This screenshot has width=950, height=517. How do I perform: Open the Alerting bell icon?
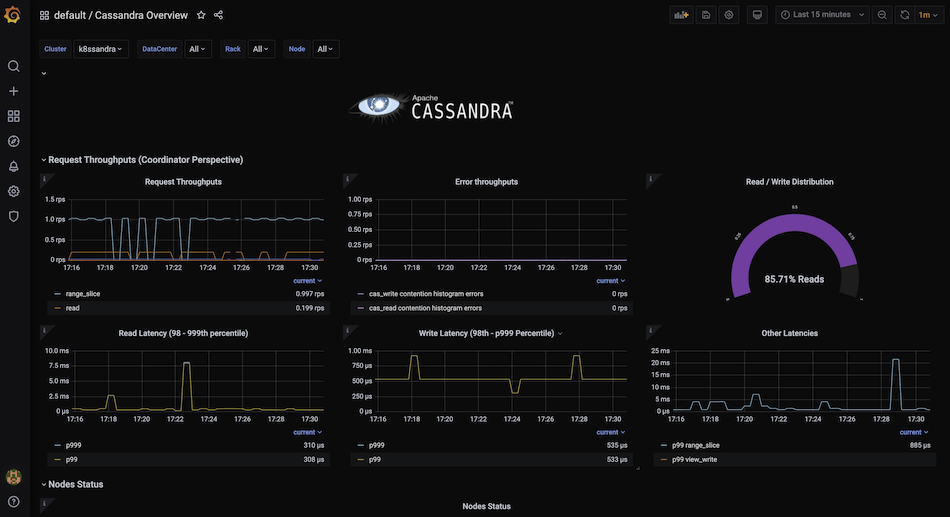click(13, 166)
